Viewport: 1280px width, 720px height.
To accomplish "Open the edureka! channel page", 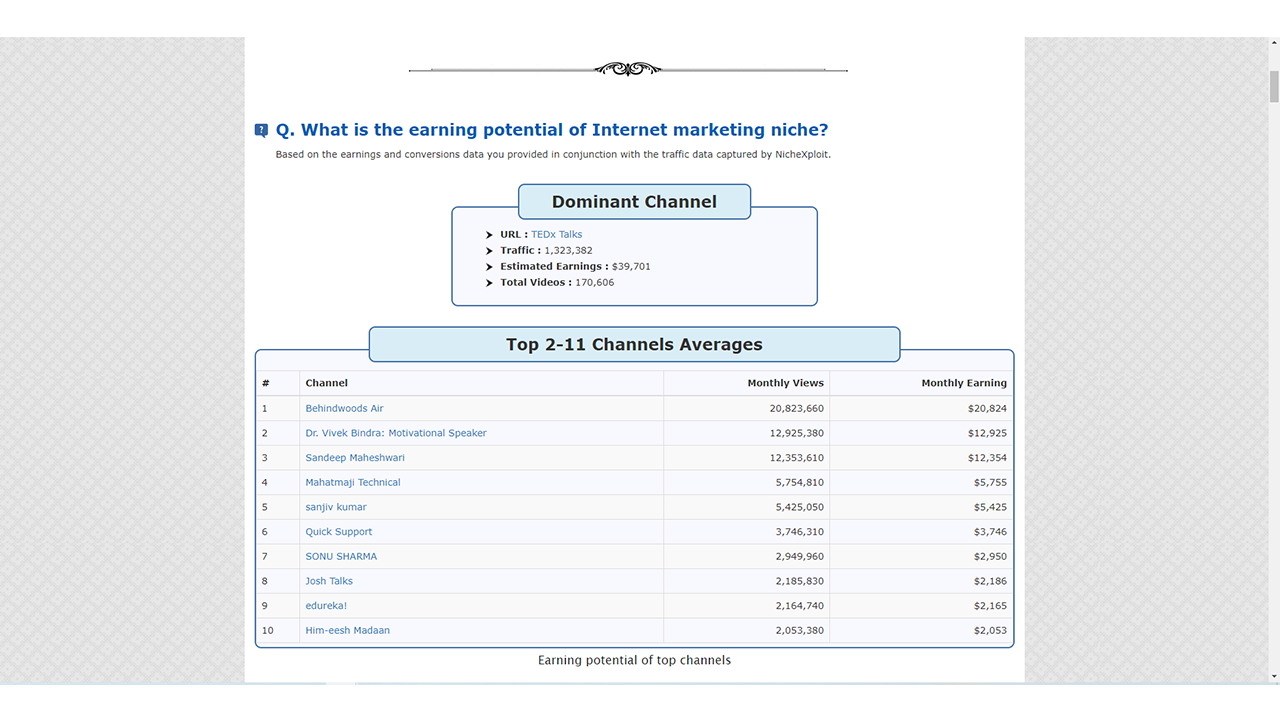I will click(326, 605).
